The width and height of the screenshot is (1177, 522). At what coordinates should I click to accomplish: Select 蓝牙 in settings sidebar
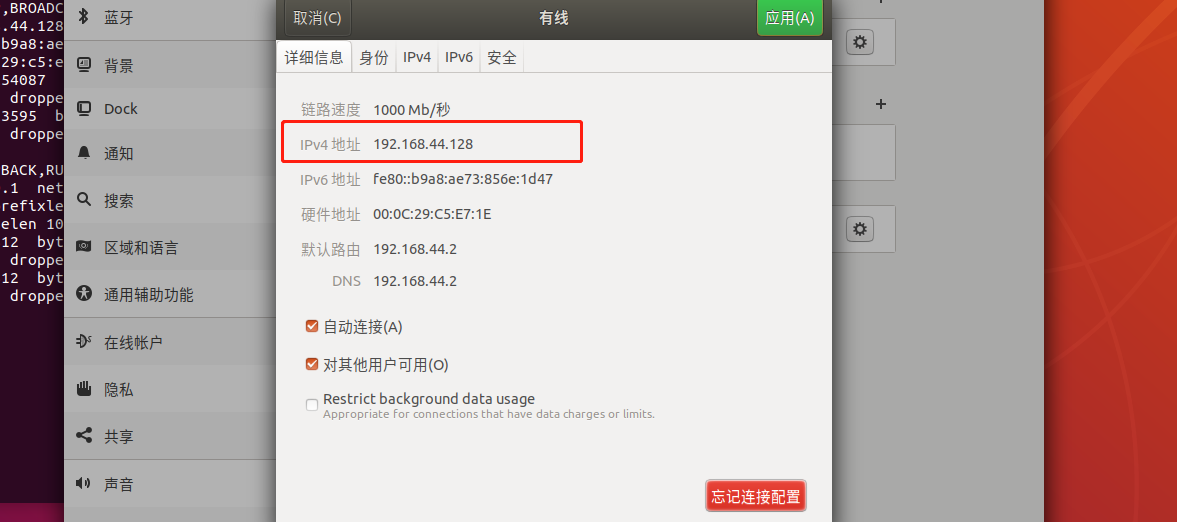[170, 19]
